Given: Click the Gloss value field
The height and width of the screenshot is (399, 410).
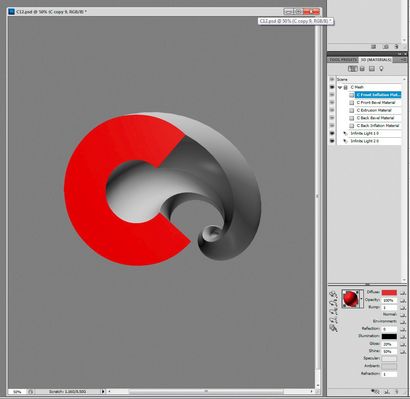Looking at the screenshot, I should pos(389,344).
